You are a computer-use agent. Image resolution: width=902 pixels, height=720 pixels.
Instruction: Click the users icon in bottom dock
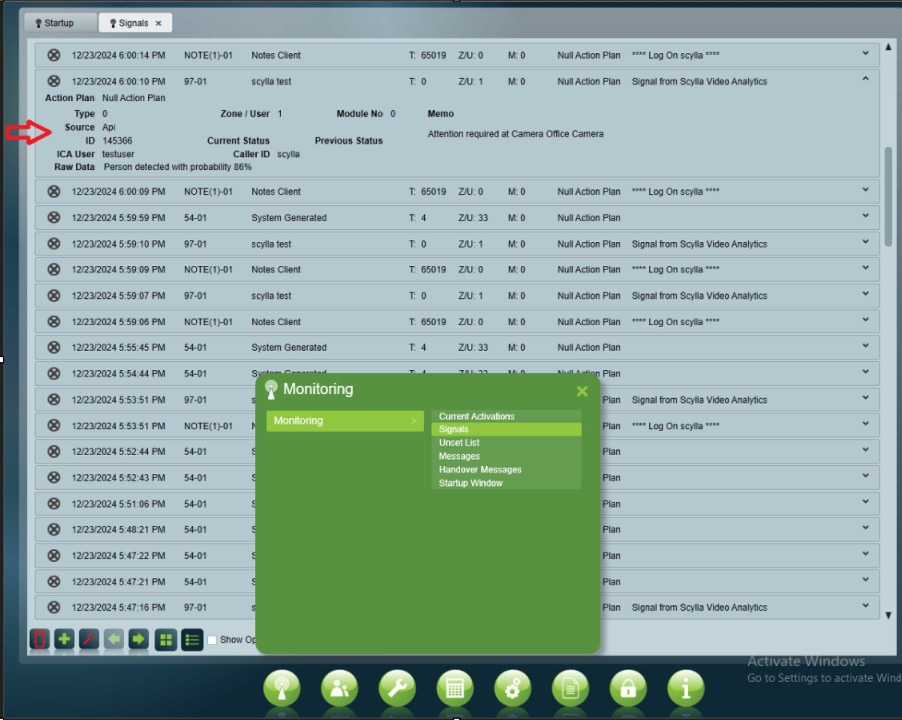point(339,688)
